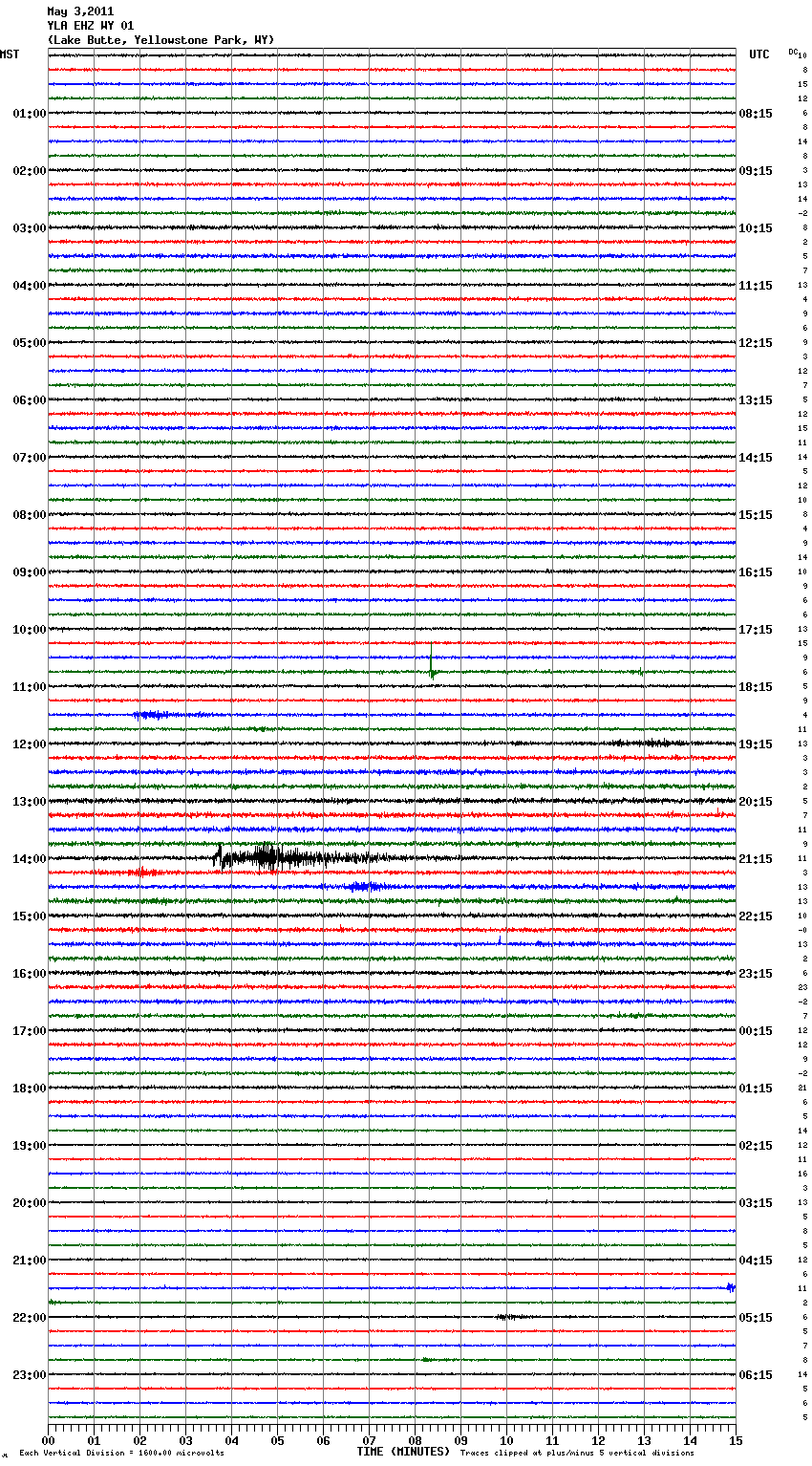
Task: Click the "Each Vertical Division = 1600.00 microvolts" note
Action: 121,1454
